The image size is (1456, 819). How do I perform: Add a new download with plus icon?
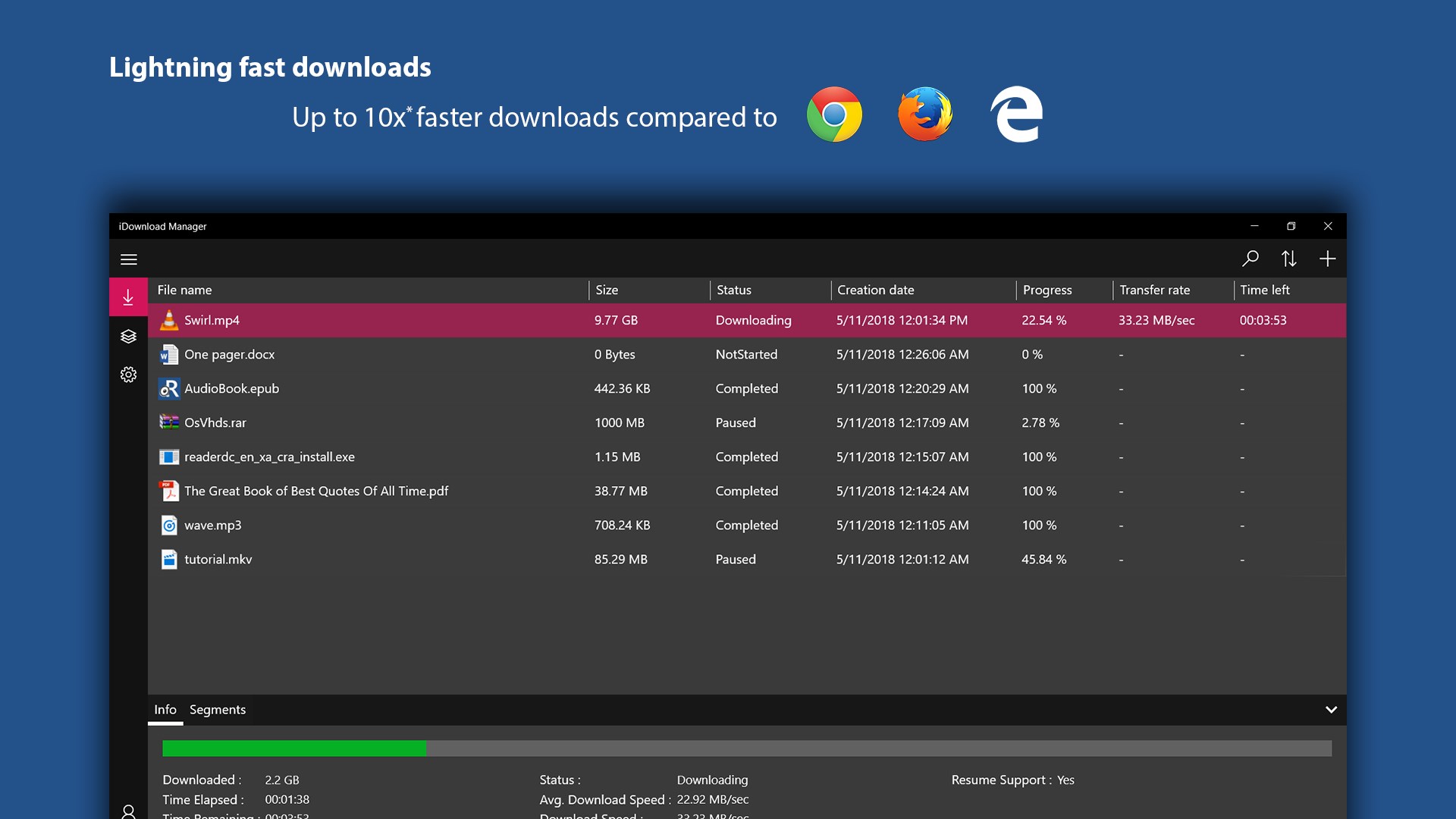pyautogui.click(x=1327, y=259)
